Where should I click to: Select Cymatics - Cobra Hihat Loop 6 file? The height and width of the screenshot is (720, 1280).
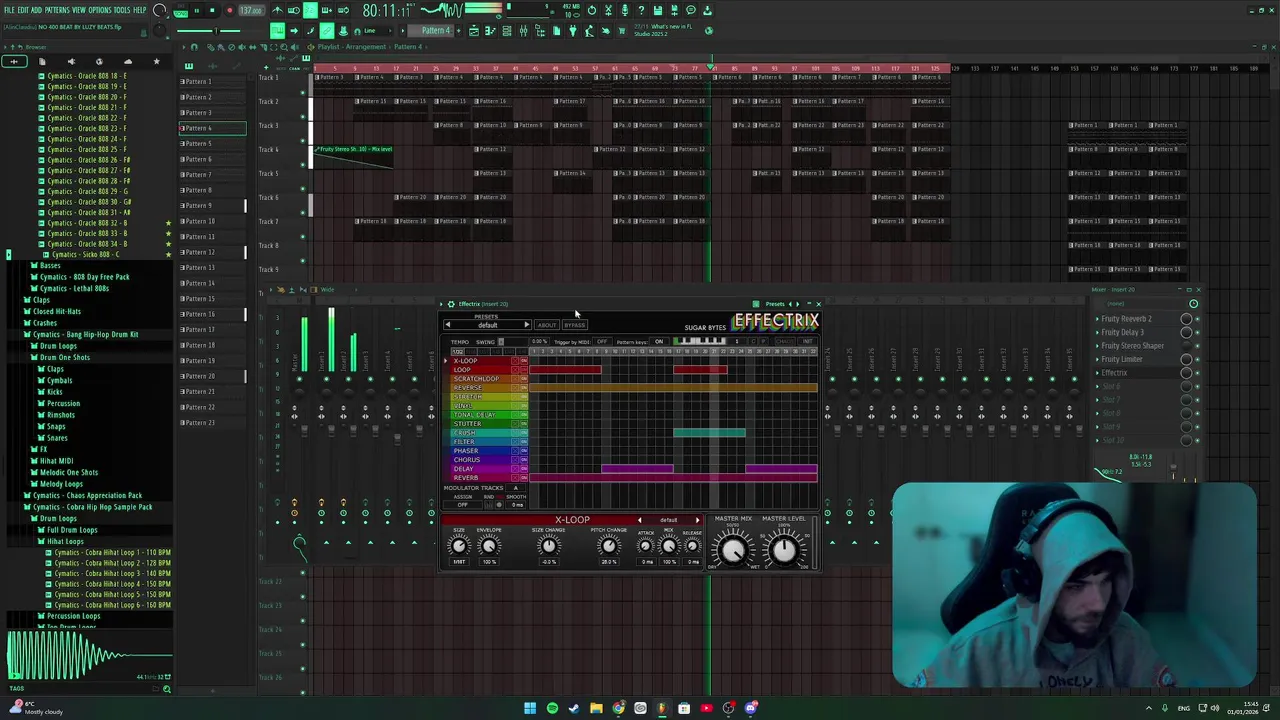tap(112, 605)
